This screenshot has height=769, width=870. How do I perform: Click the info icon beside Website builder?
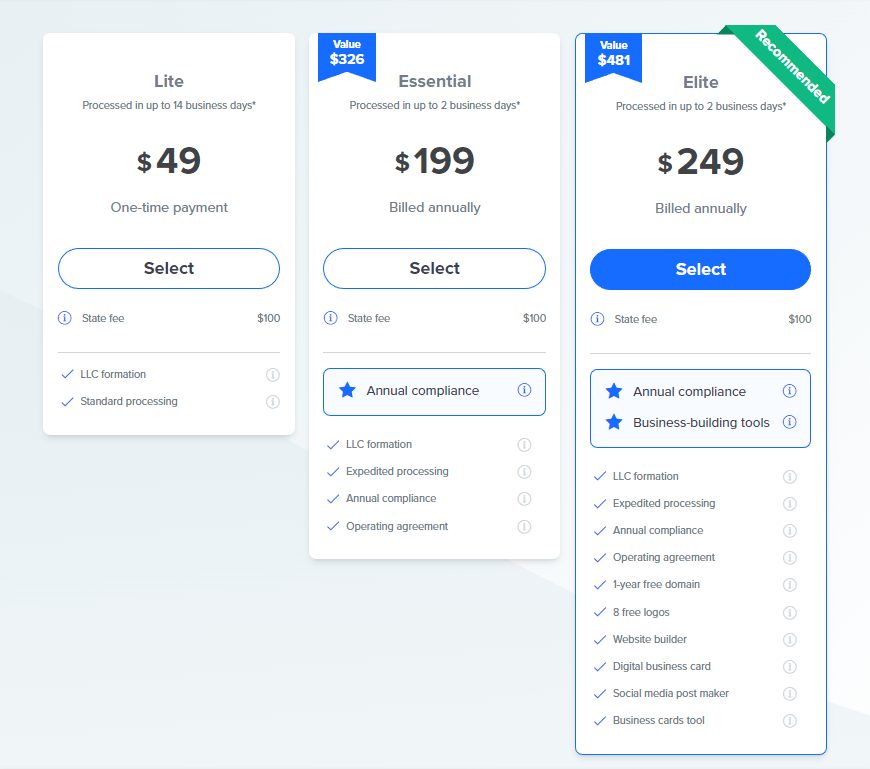789,639
